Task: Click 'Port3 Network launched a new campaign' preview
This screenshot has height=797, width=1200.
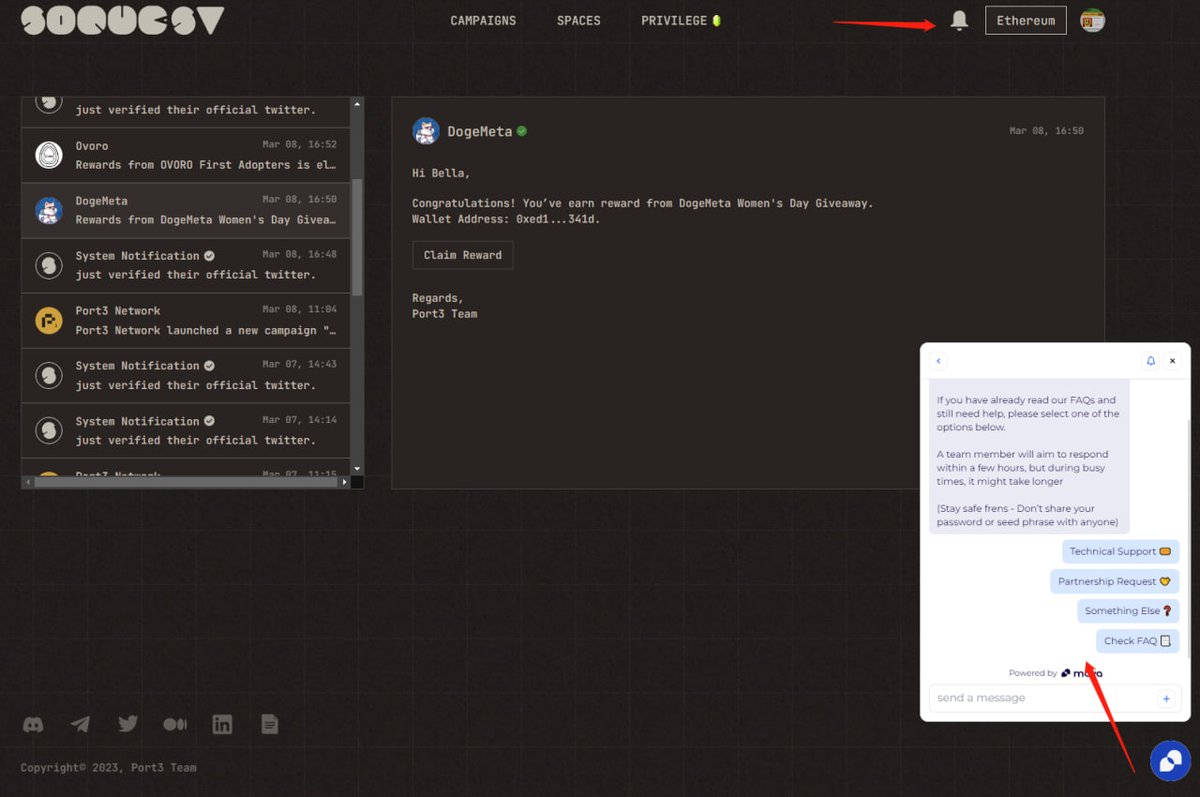Action: click(206, 330)
